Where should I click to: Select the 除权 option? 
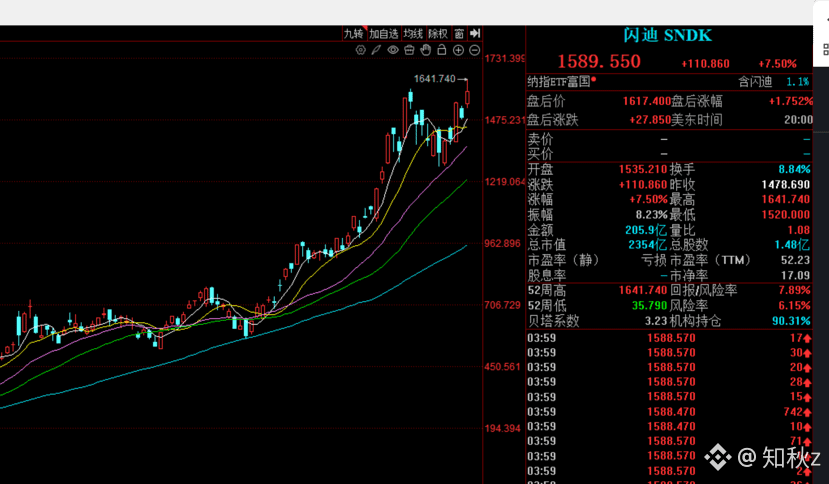(438, 34)
